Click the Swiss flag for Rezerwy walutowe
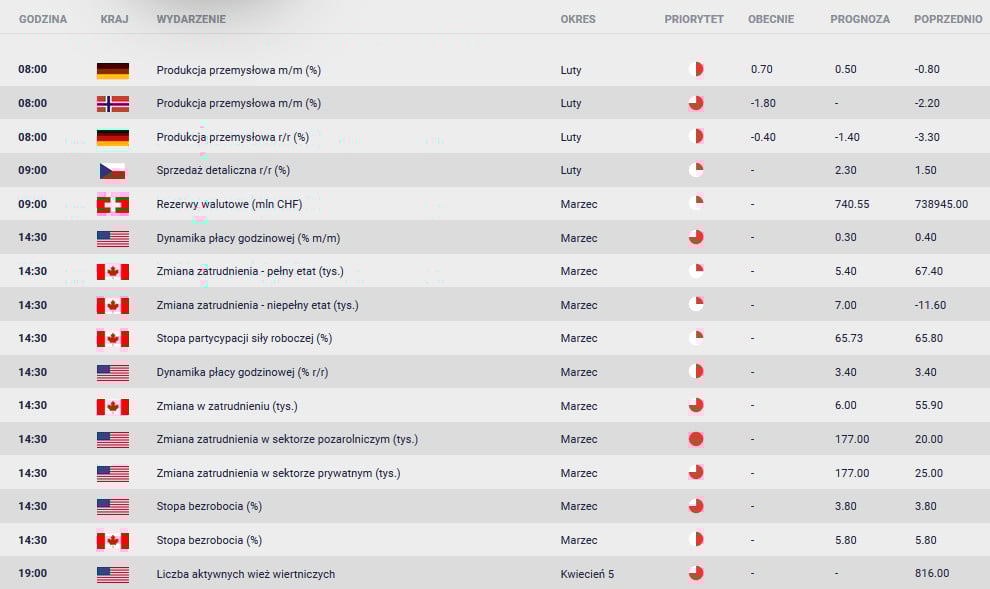 (x=112, y=205)
